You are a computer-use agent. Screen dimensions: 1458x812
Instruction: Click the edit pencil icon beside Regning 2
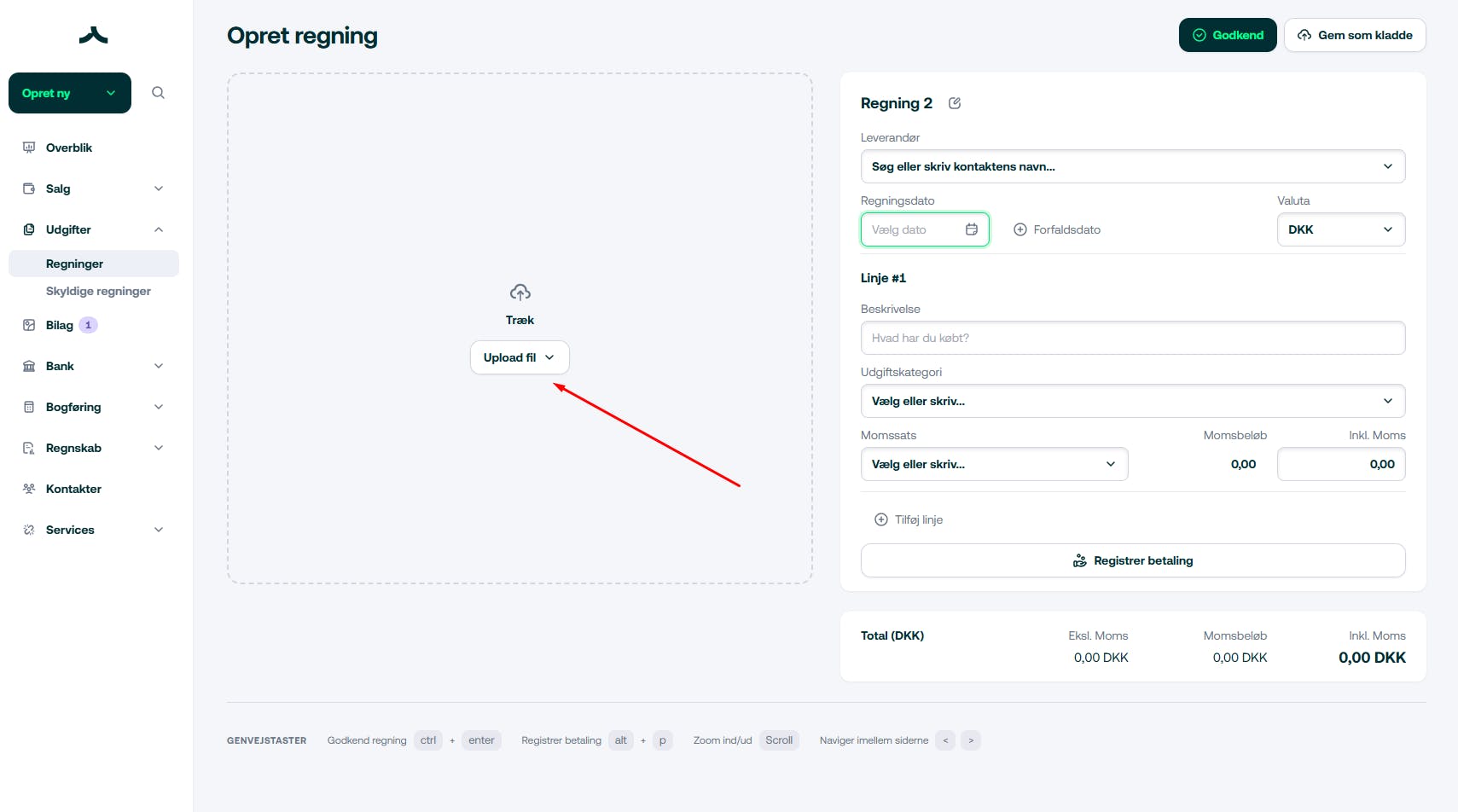pyautogui.click(x=955, y=103)
